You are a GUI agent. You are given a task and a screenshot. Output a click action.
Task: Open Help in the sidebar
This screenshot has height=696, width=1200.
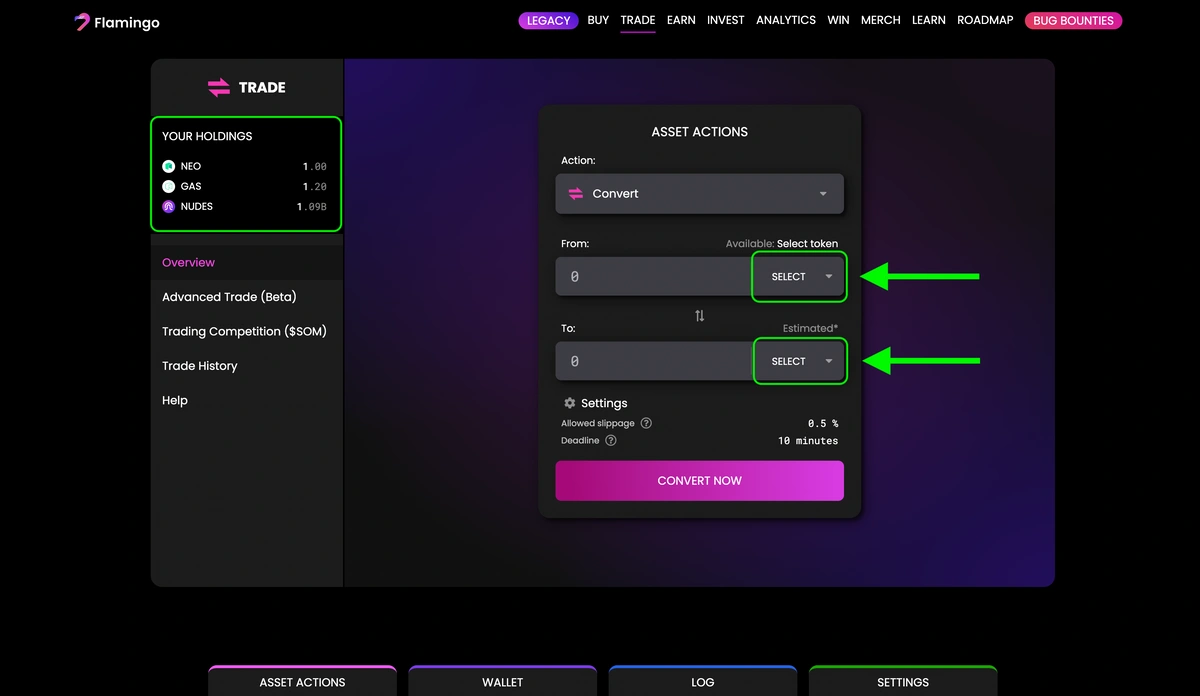[x=175, y=401]
